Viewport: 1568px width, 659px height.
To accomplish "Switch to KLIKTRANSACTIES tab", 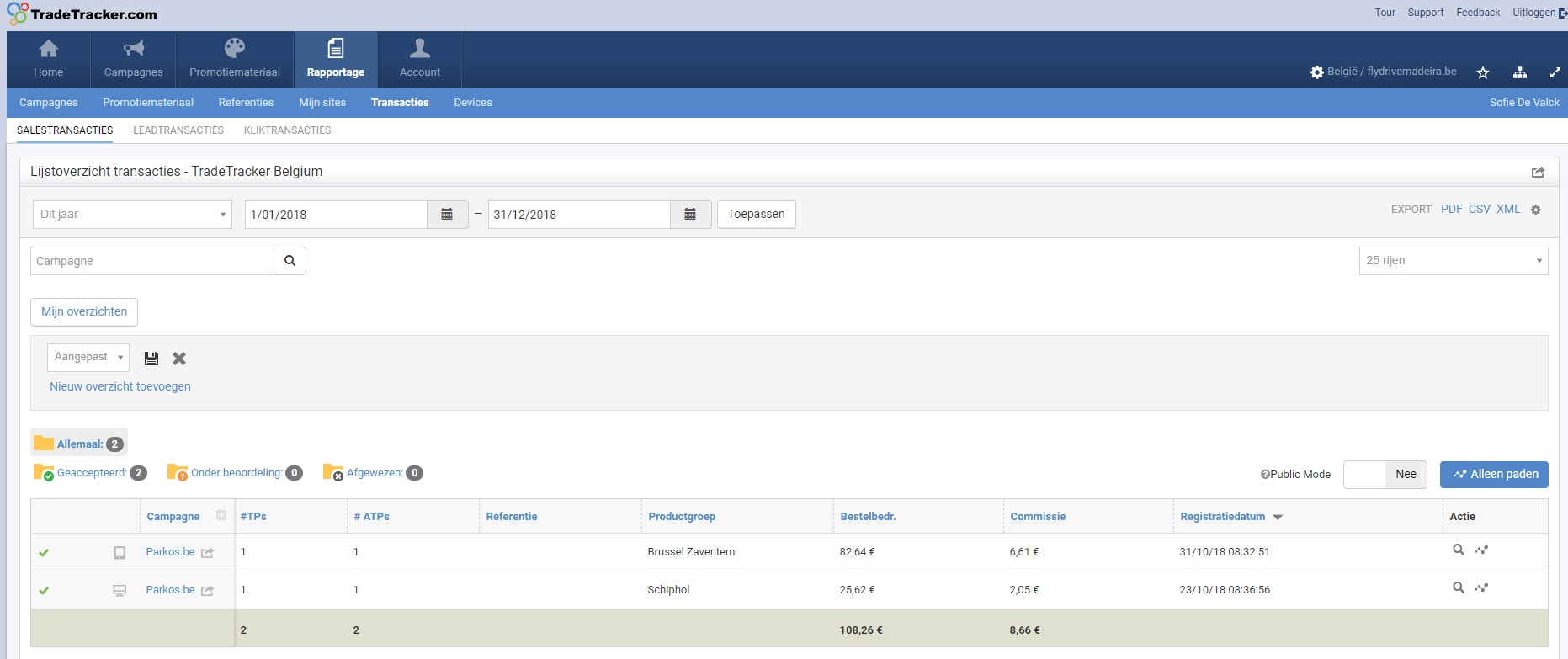I will (x=287, y=130).
